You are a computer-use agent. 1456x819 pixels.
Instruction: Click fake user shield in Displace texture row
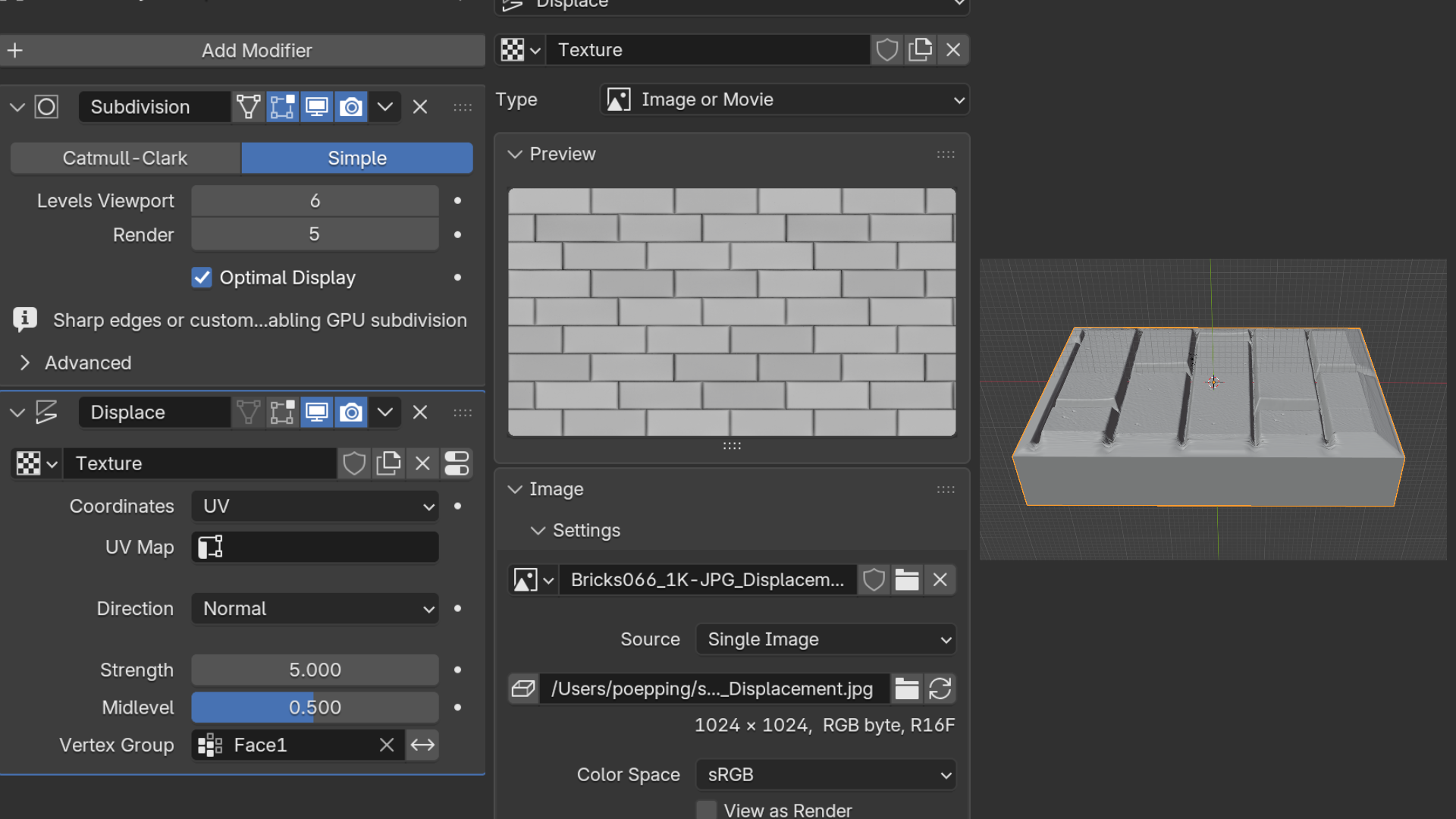click(x=354, y=463)
